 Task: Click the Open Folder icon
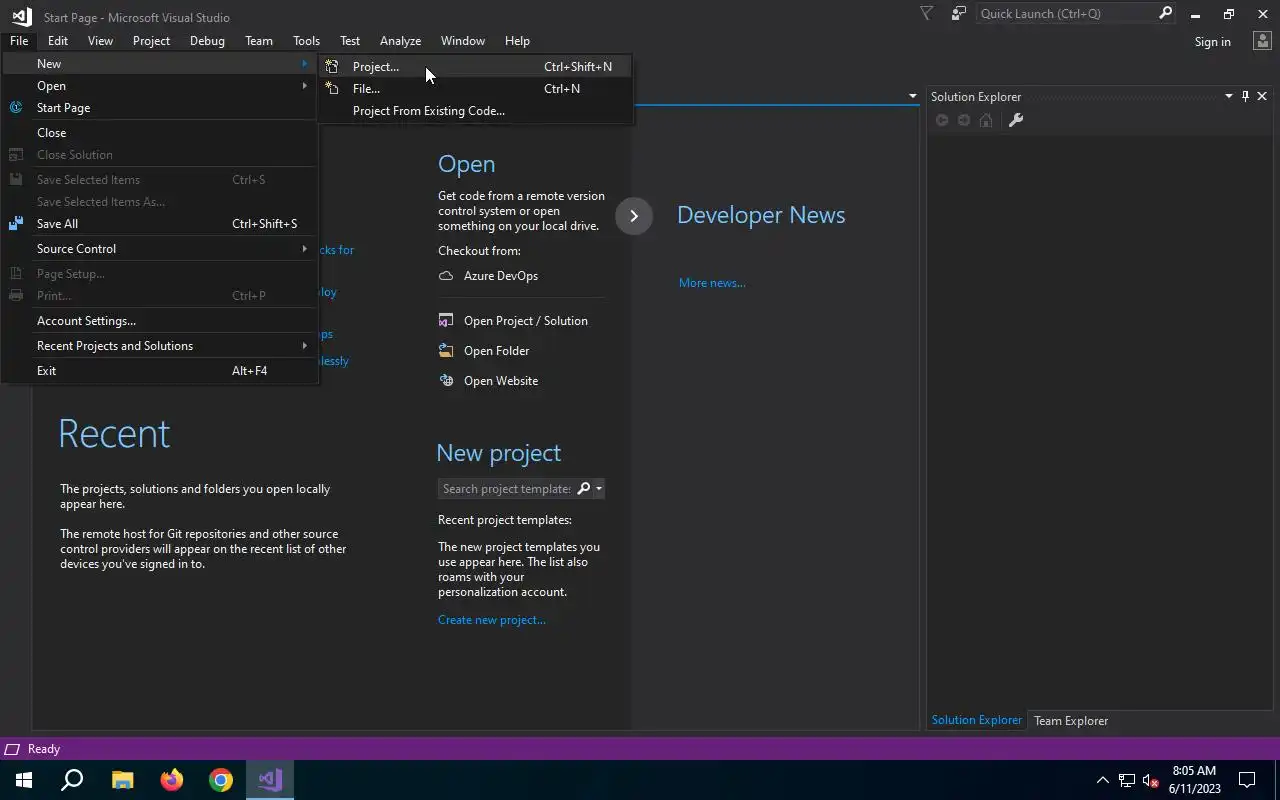(x=446, y=351)
